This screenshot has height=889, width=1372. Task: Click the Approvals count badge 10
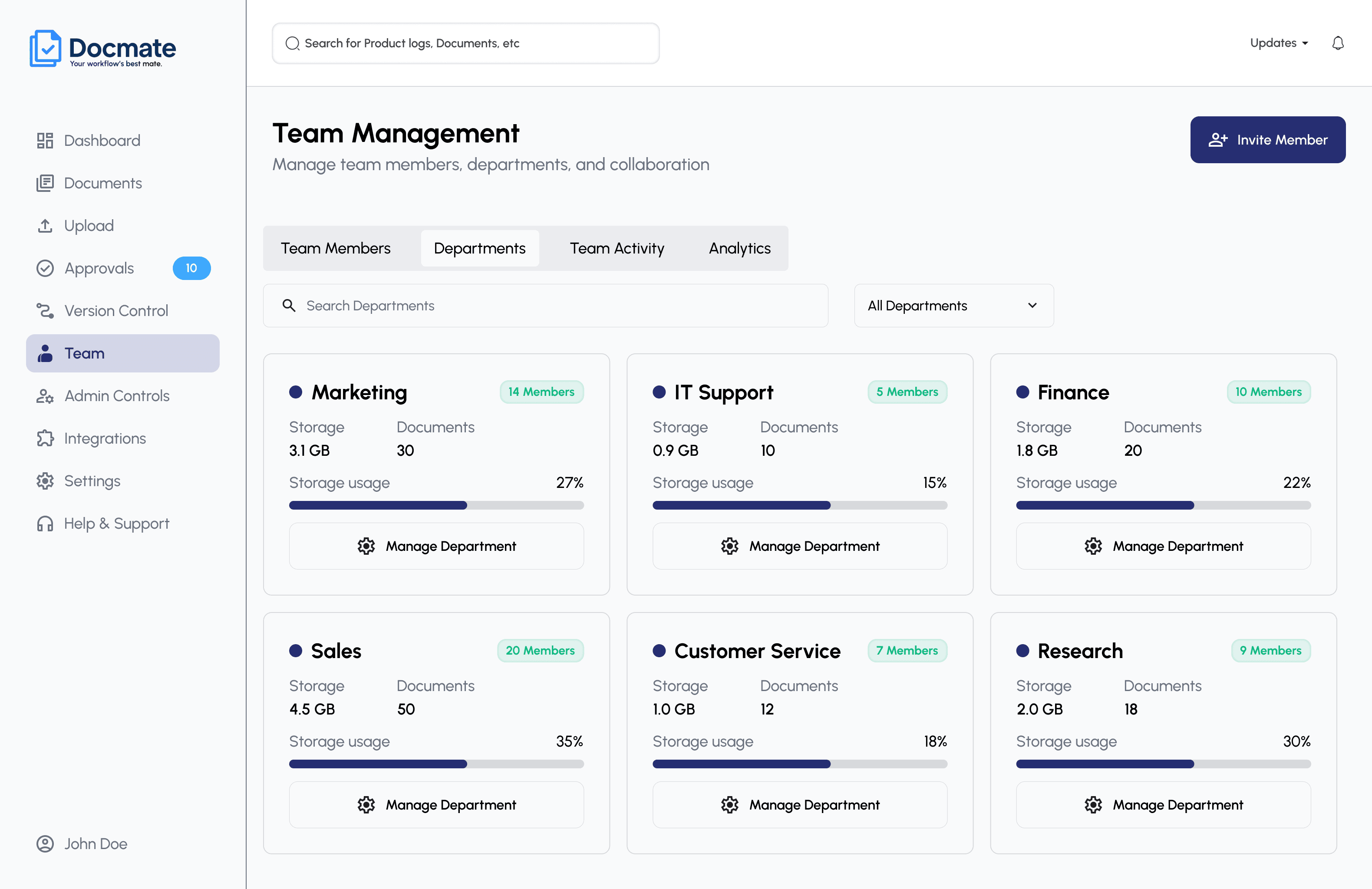191,268
